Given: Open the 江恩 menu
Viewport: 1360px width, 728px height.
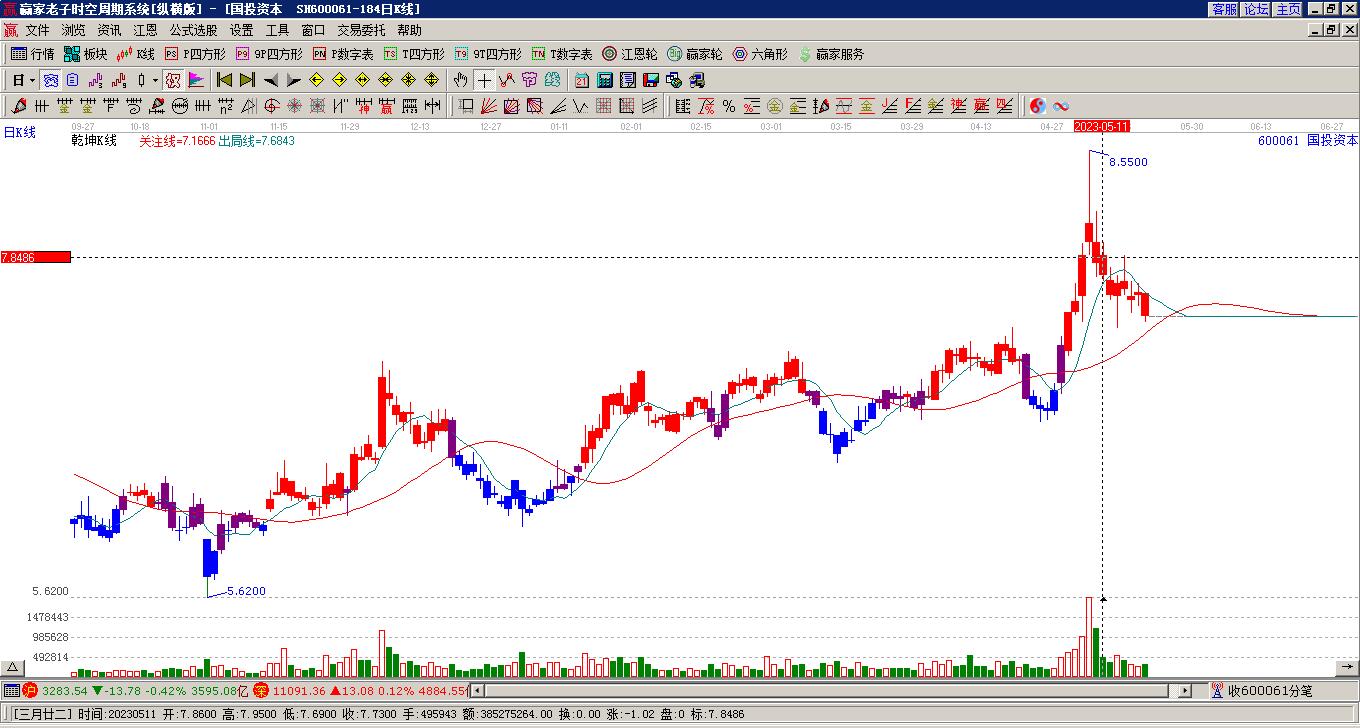Looking at the screenshot, I should 145,31.
